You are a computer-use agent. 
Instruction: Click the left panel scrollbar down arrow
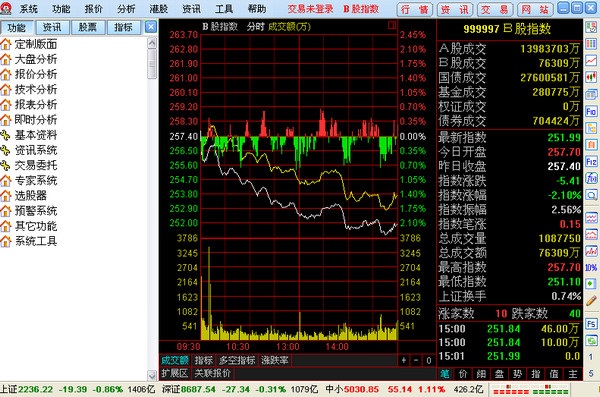(x=152, y=375)
